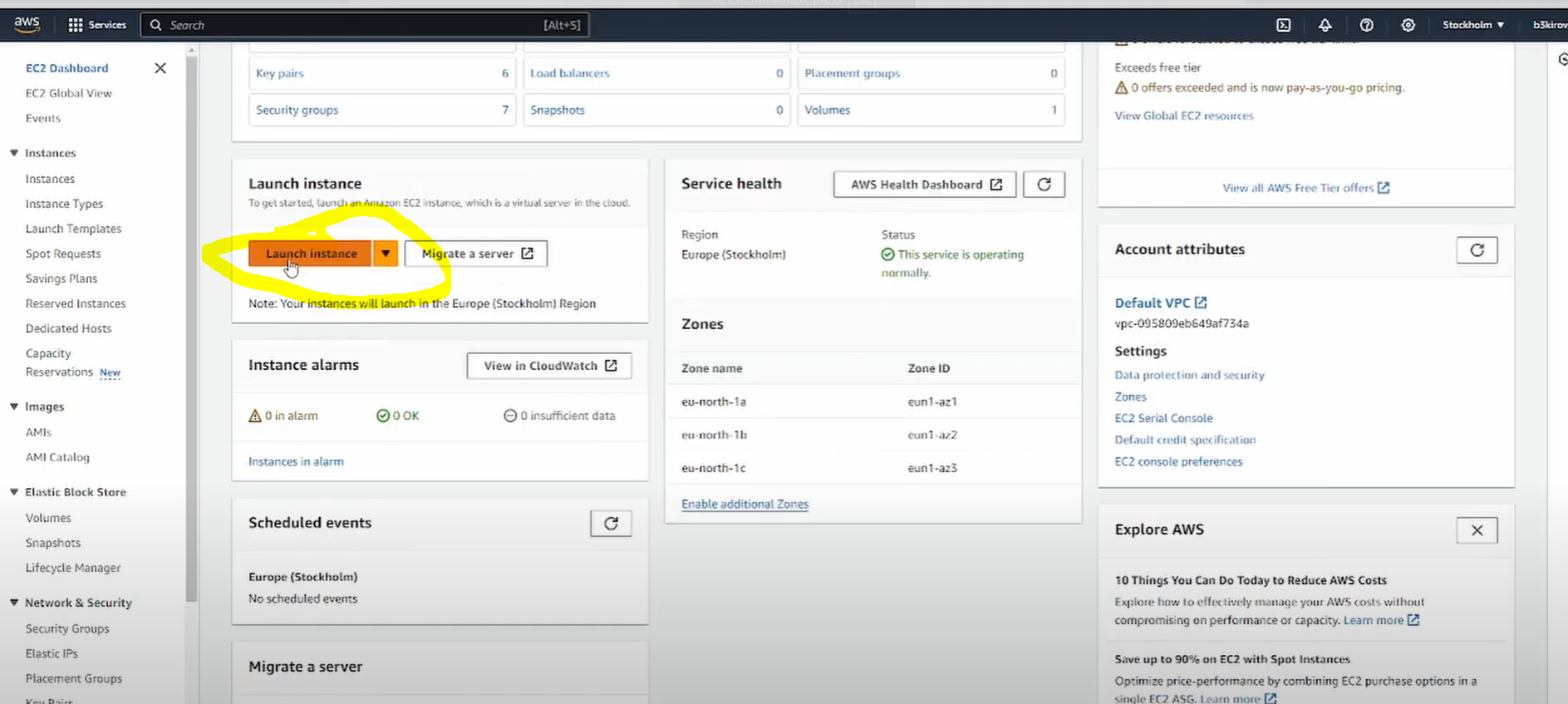This screenshot has height=704, width=1568.
Task: Open Placement groups resource tile
Action: [931, 73]
